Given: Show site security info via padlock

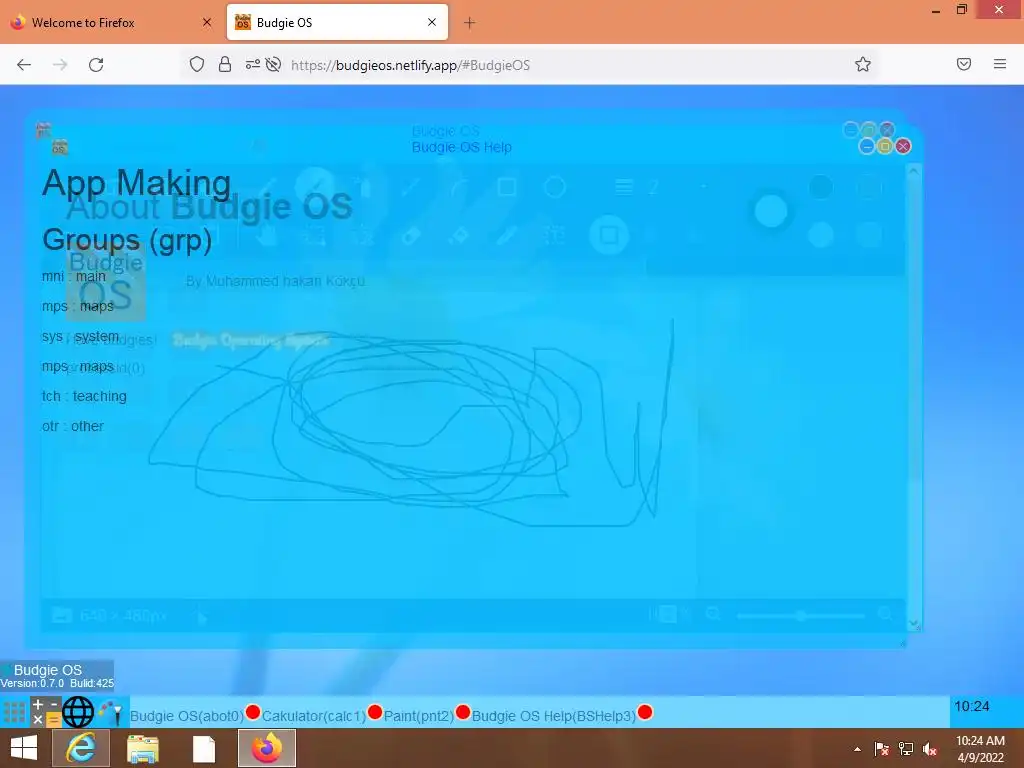Looking at the screenshot, I should 225,64.
